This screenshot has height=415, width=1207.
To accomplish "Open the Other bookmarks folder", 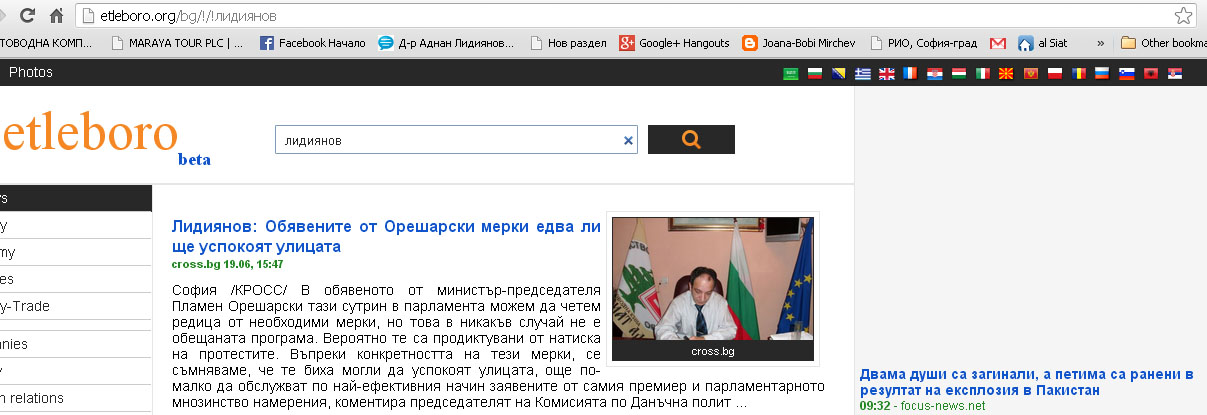I will pos(1163,43).
